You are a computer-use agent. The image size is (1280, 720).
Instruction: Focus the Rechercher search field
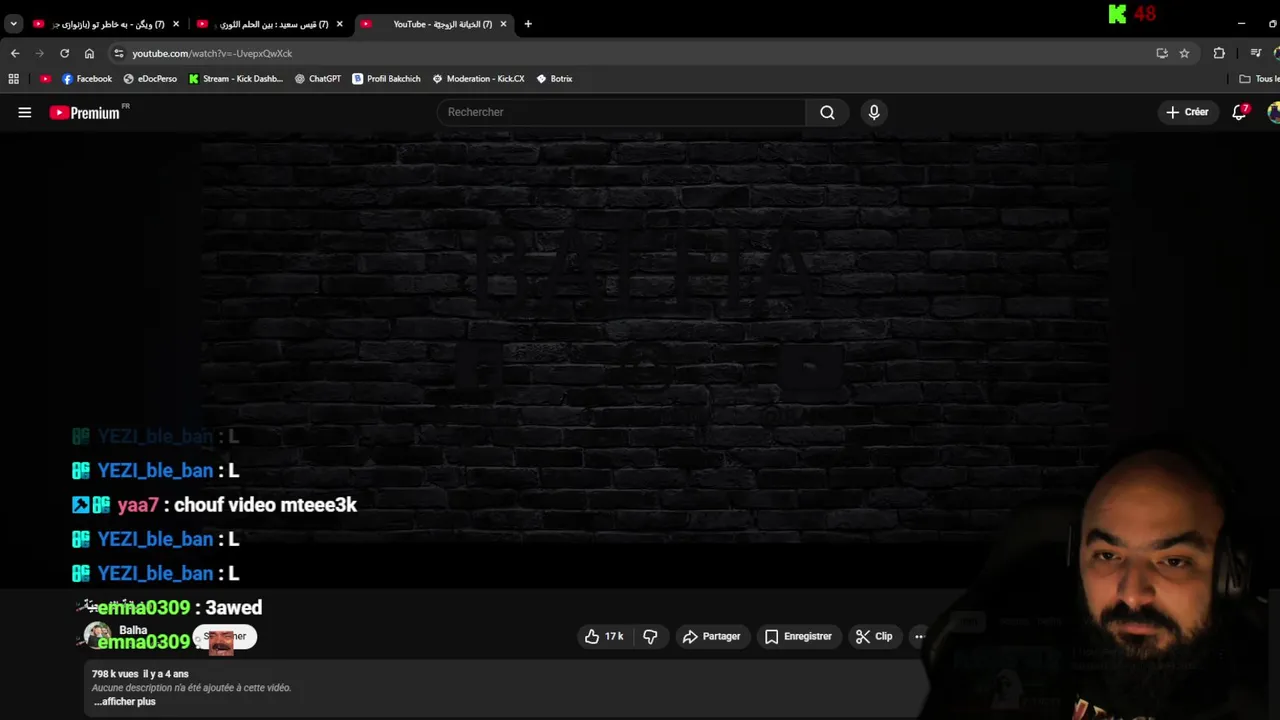tap(621, 112)
